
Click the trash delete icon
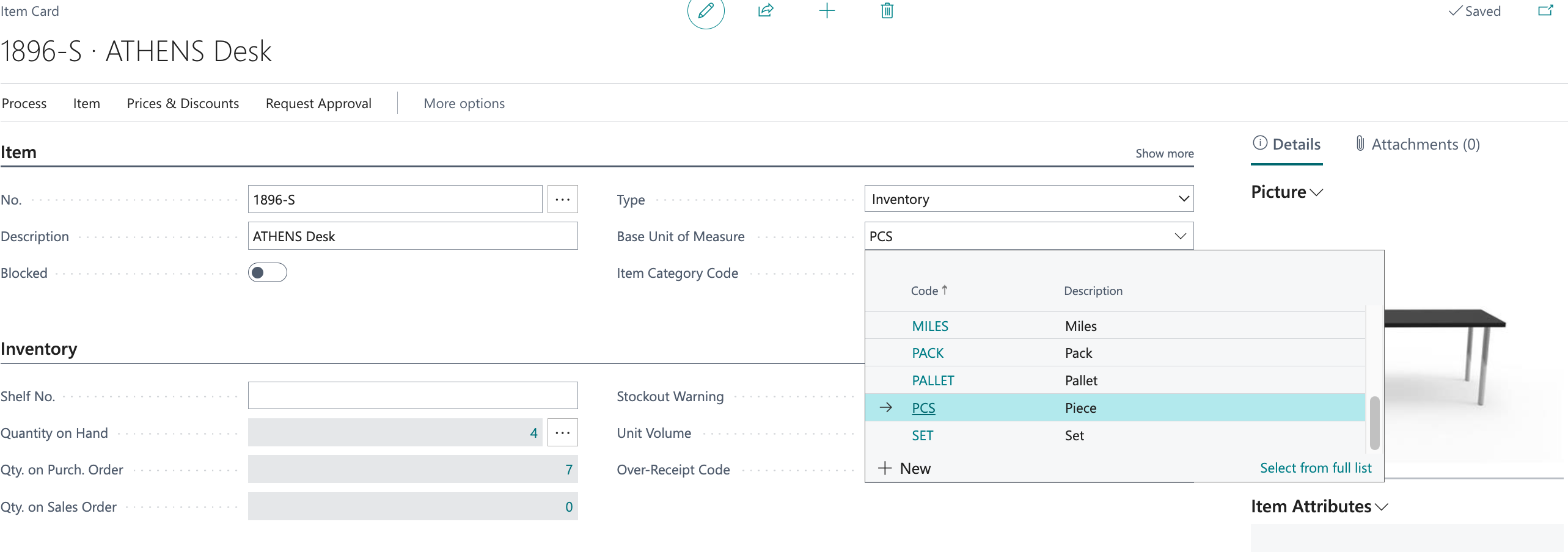(887, 11)
